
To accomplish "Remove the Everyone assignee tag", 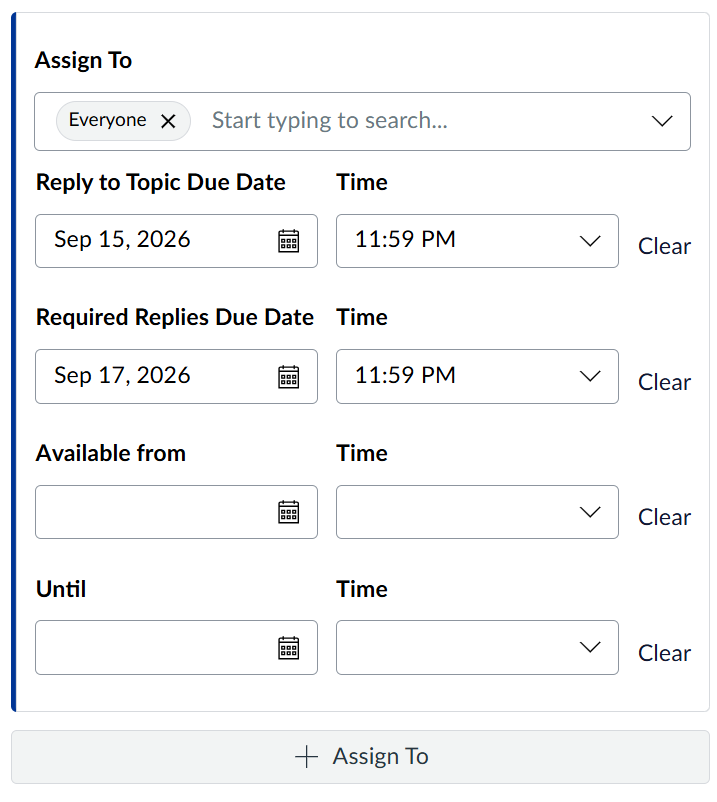I will [168, 121].
